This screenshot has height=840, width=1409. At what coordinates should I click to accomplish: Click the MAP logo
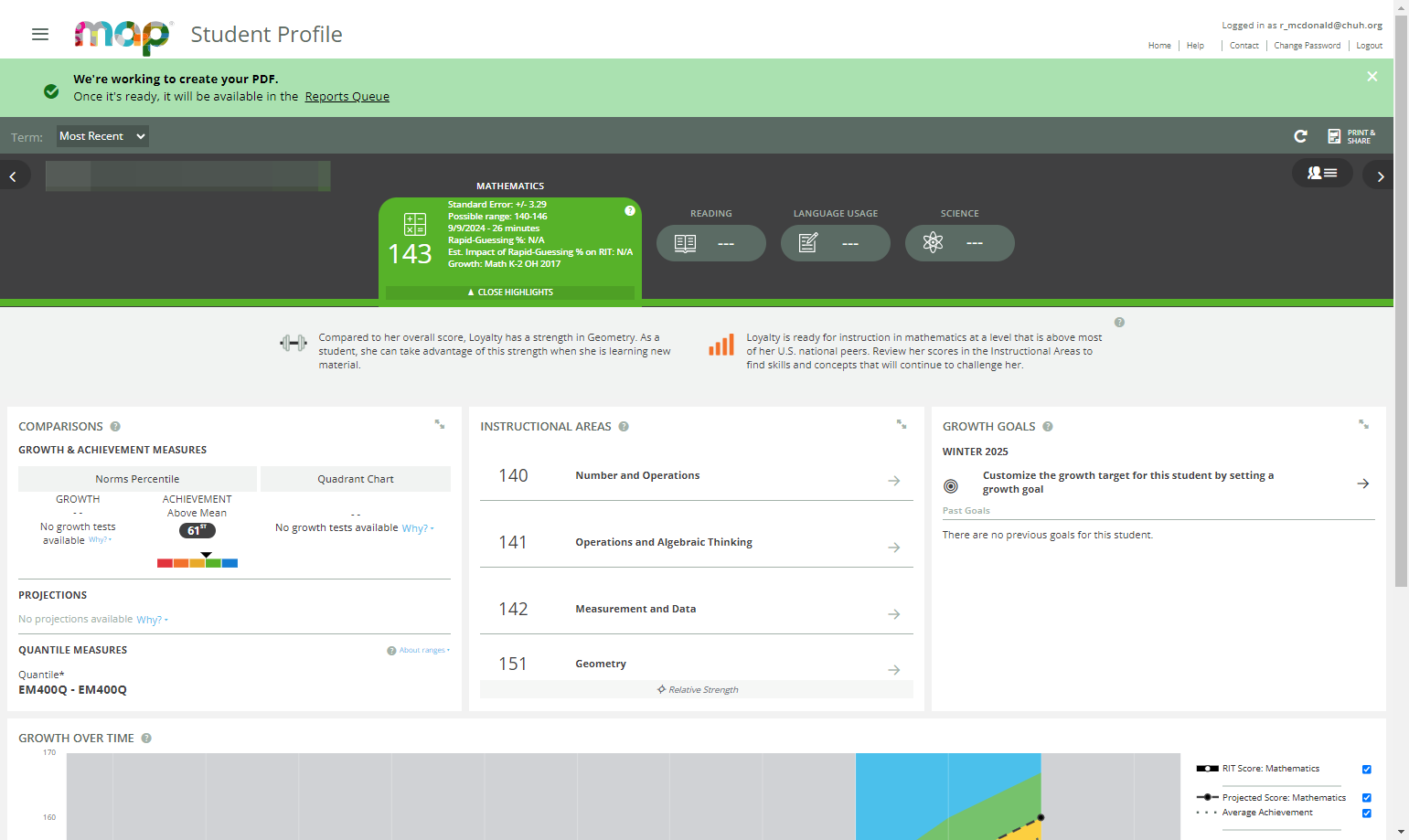123,36
